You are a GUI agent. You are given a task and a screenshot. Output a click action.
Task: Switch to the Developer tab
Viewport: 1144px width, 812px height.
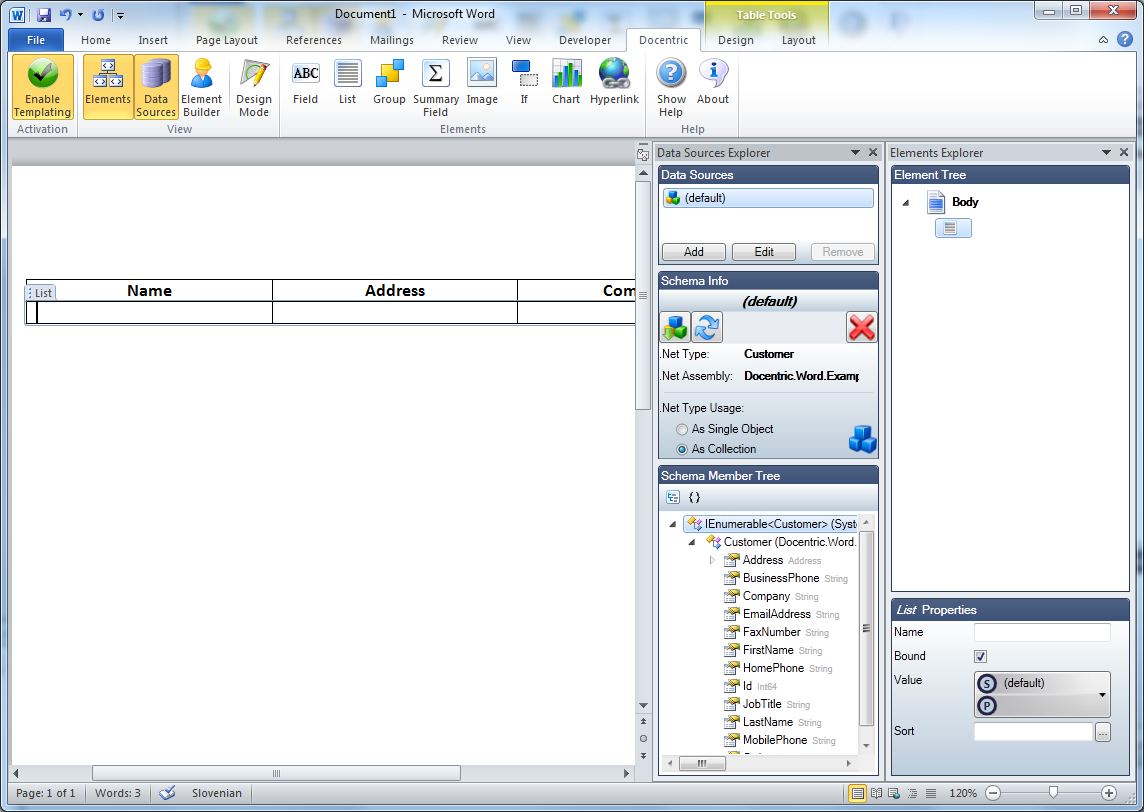[x=584, y=40]
